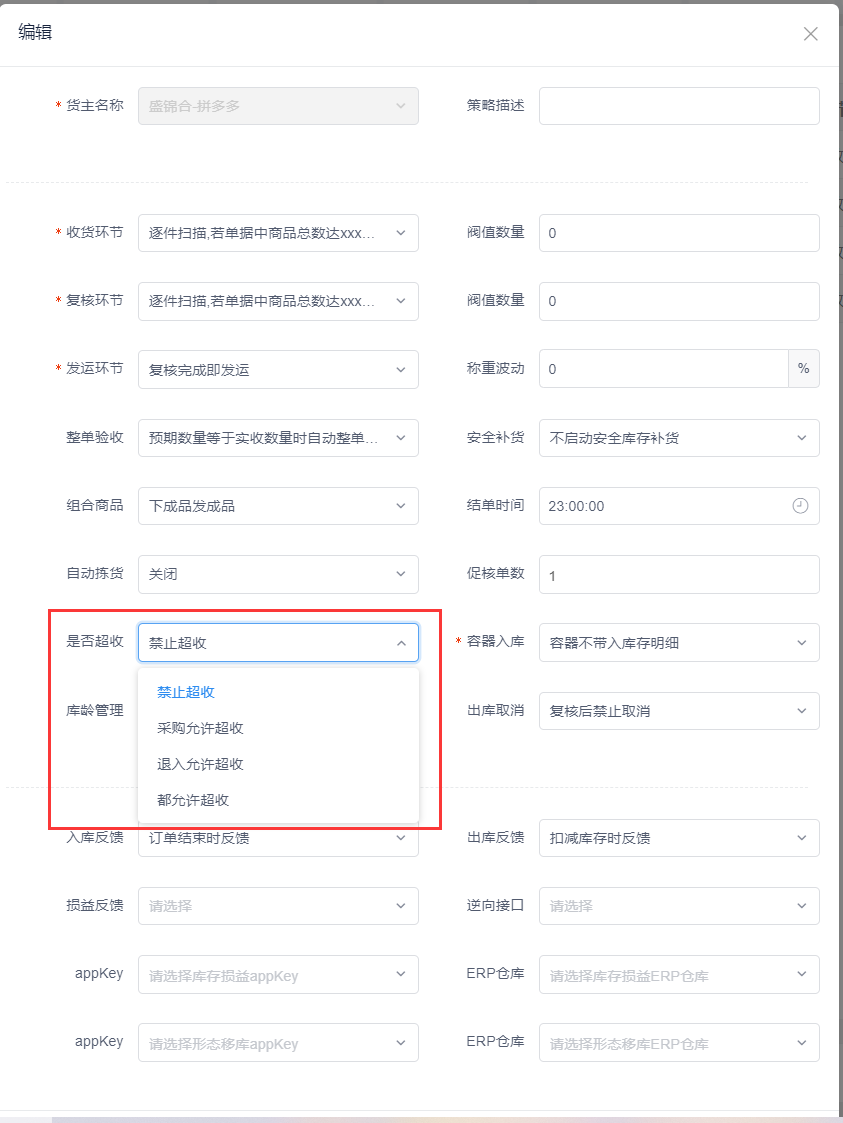Viewport: 843px width, 1123px height.
Task: Click the % suffix of 称重波动
Action: click(x=804, y=368)
